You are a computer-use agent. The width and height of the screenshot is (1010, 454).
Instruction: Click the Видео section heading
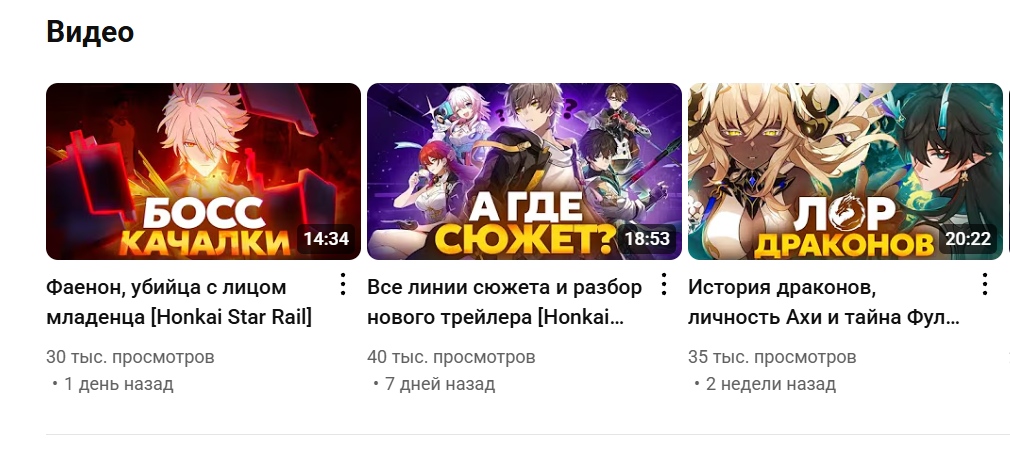(90, 32)
